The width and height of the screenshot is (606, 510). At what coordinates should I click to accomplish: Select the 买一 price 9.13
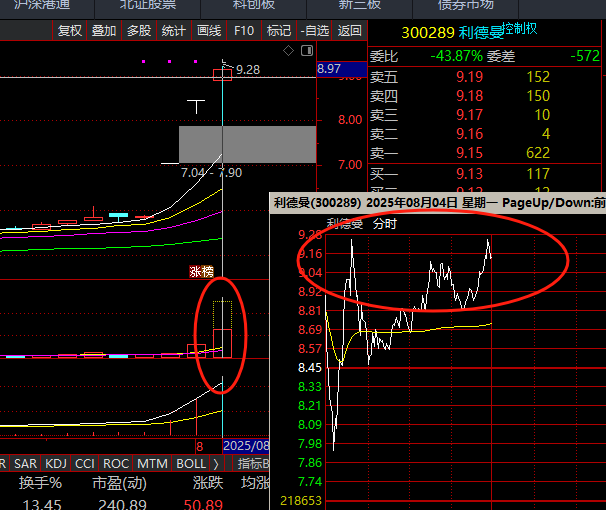point(470,173)
